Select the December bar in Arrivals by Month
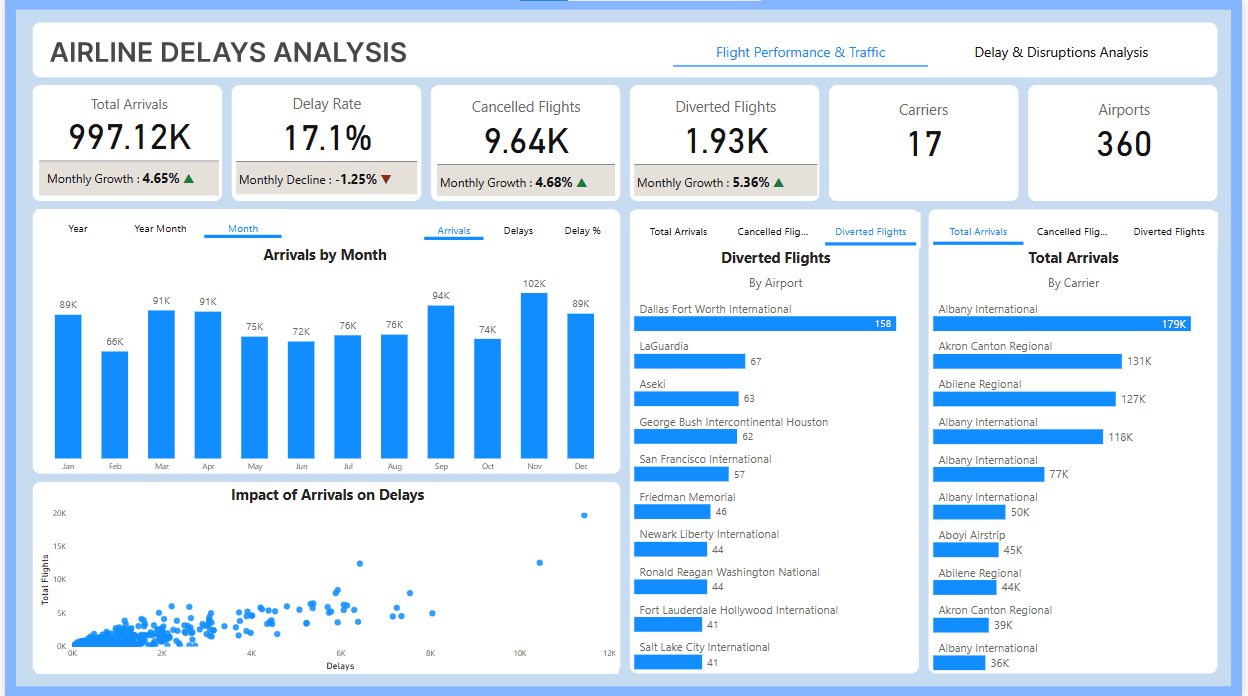1248x696 pixels. pos(580,386)
